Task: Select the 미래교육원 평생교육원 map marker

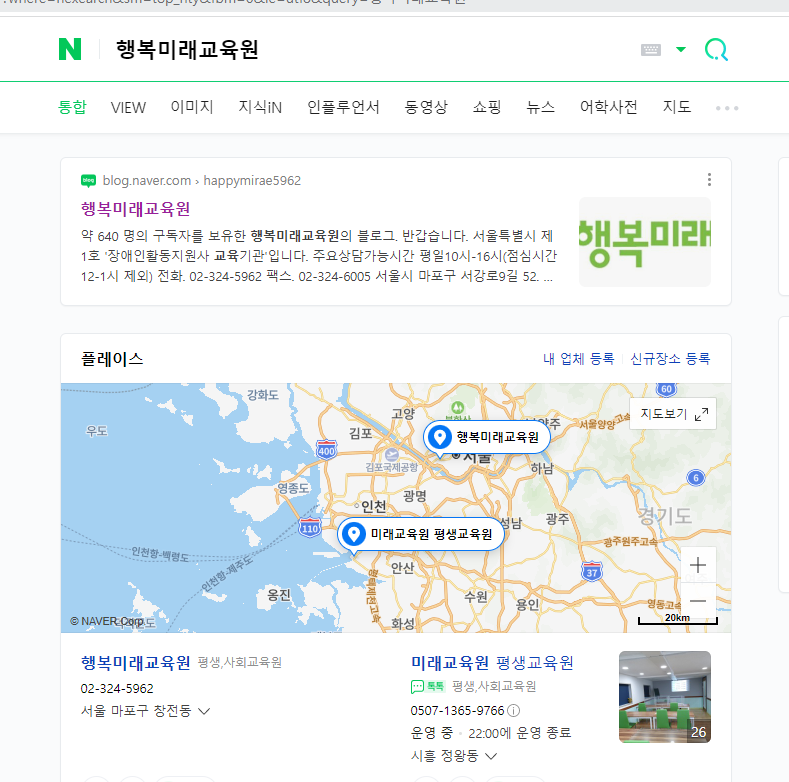Action: (421, 534)
